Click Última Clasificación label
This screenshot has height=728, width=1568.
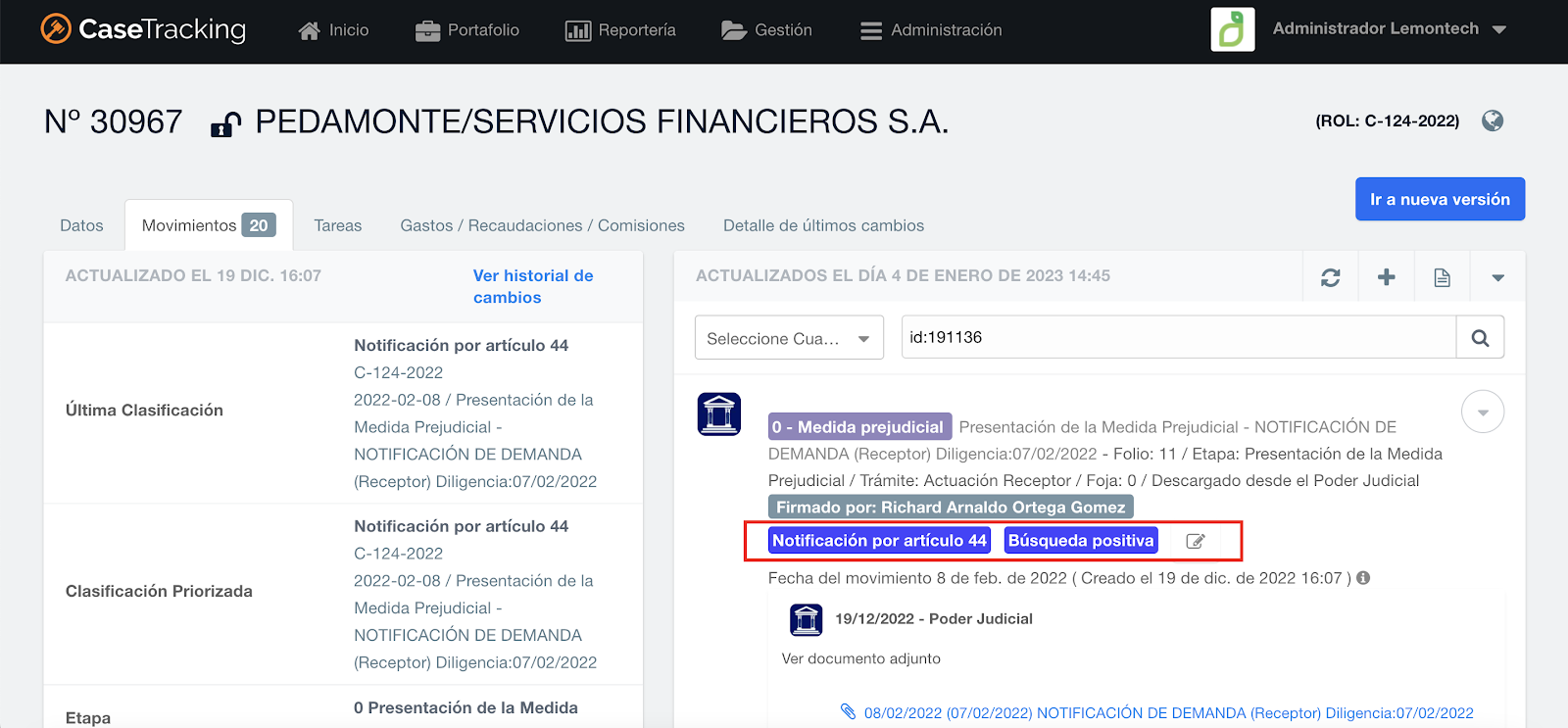tap(144, 410)
